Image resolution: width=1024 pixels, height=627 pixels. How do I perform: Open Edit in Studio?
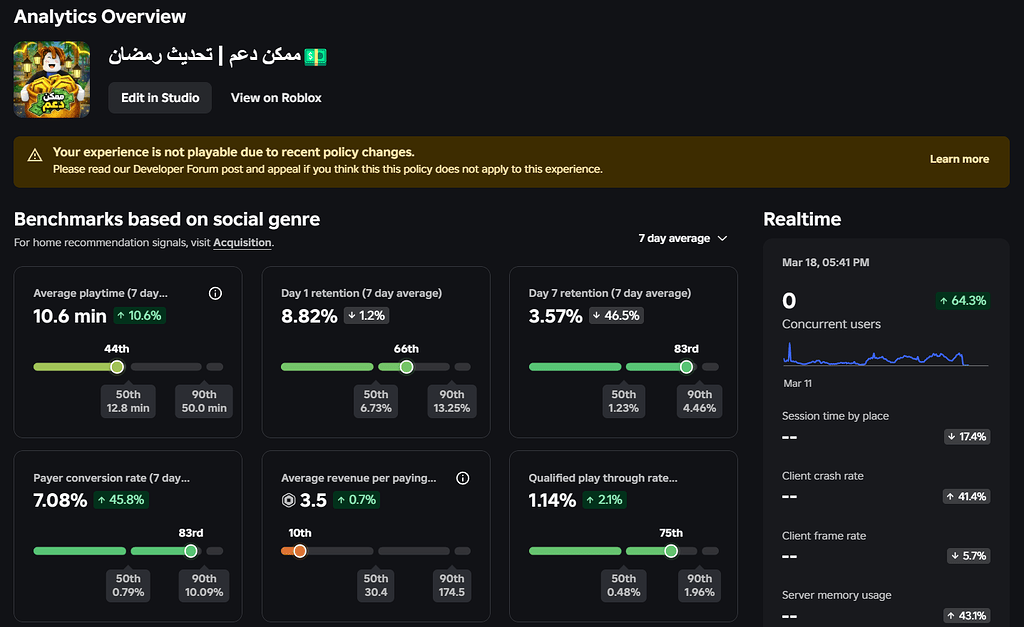[x=160, y=98]
